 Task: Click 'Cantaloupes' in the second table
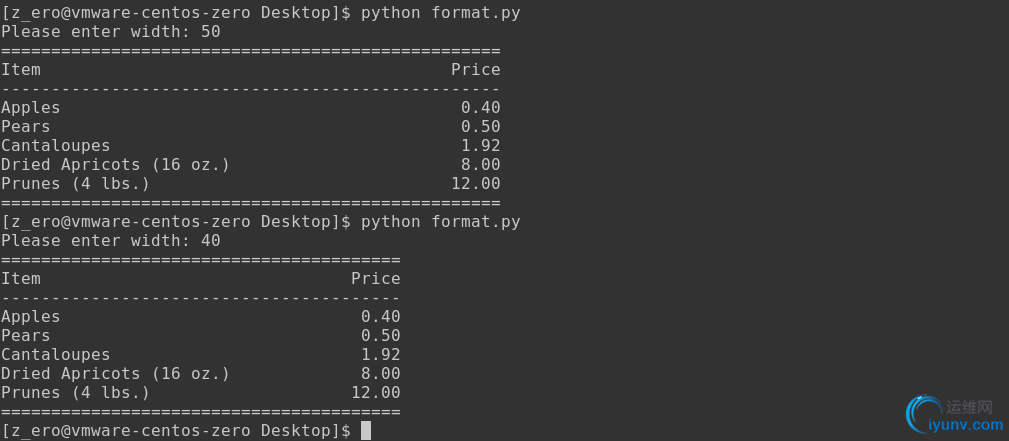point(56,355)
